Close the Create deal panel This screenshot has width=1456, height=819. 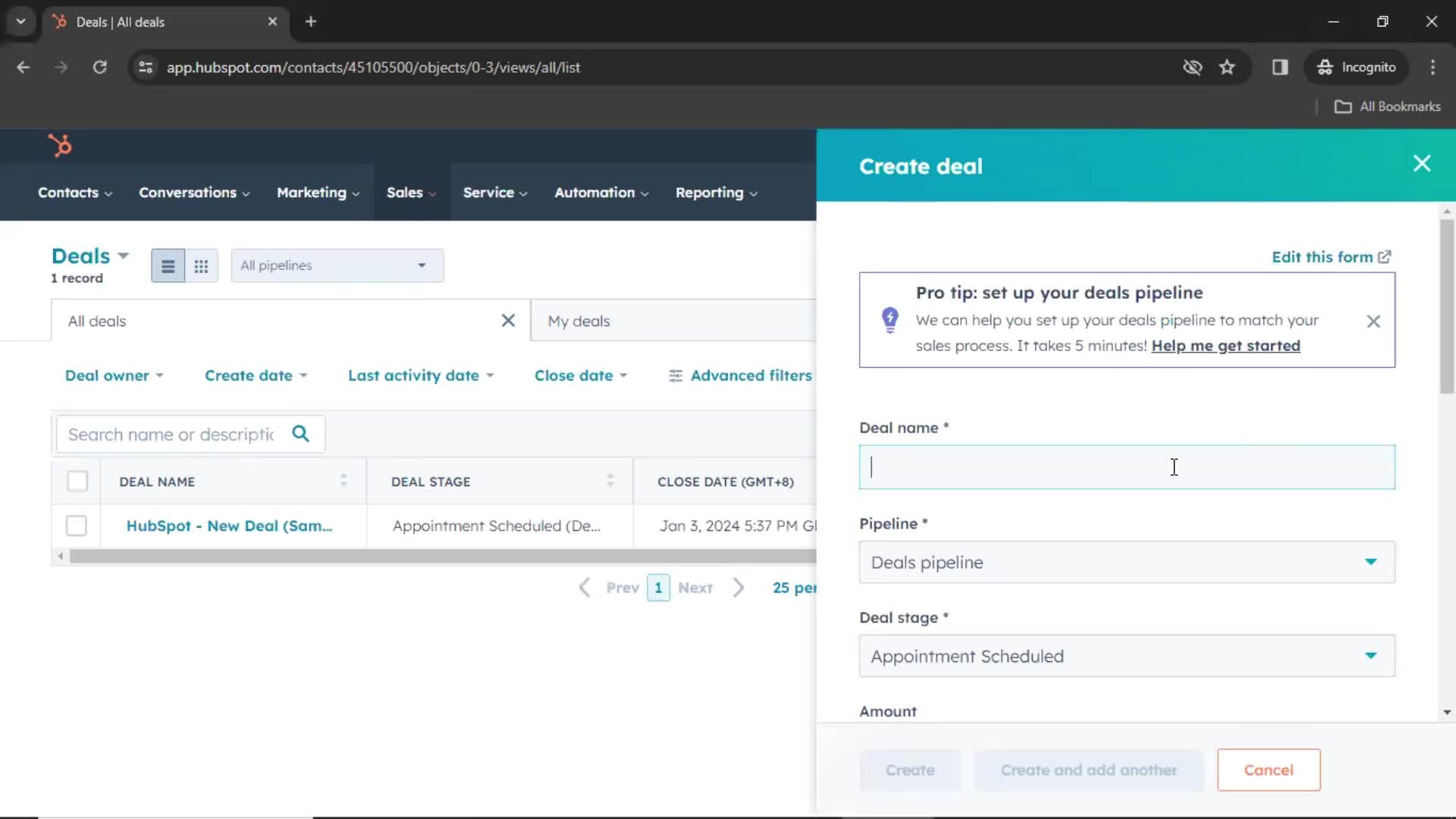click(1422, 164)
